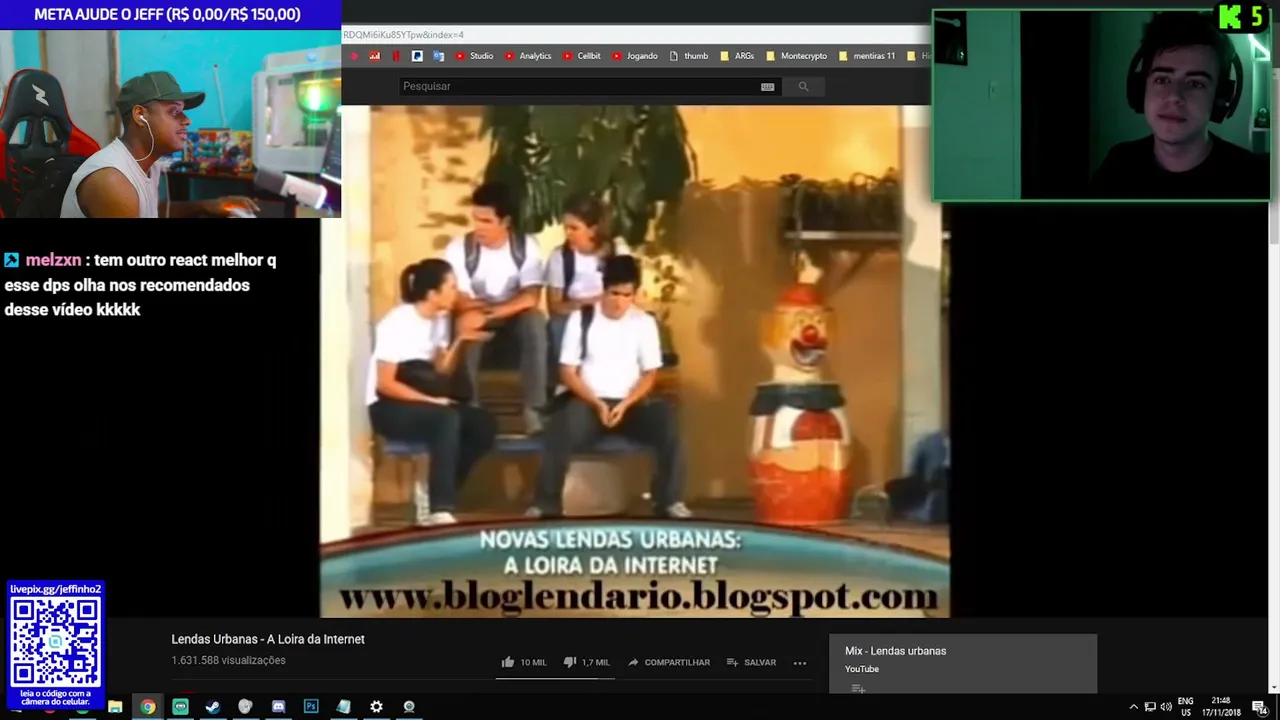Image resolution: width=1280 pixels, height=720 pixels.
Task: Click the Chrome taskbar icon
Action: coord(148,707)
